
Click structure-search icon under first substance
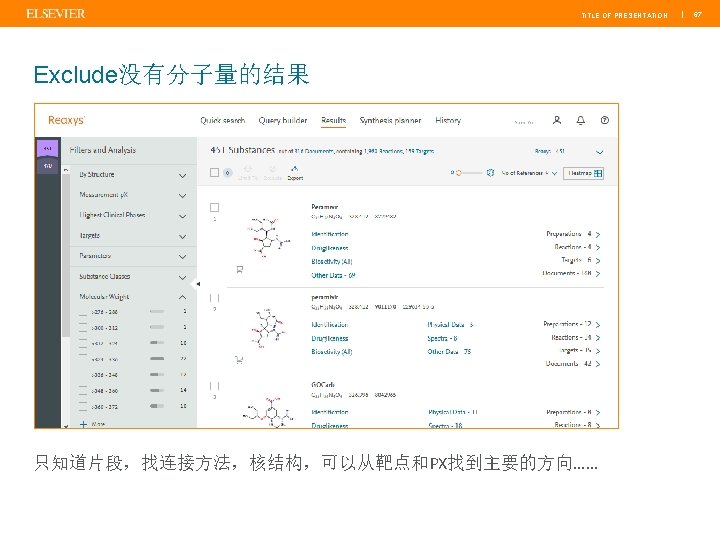coord(239,270)
